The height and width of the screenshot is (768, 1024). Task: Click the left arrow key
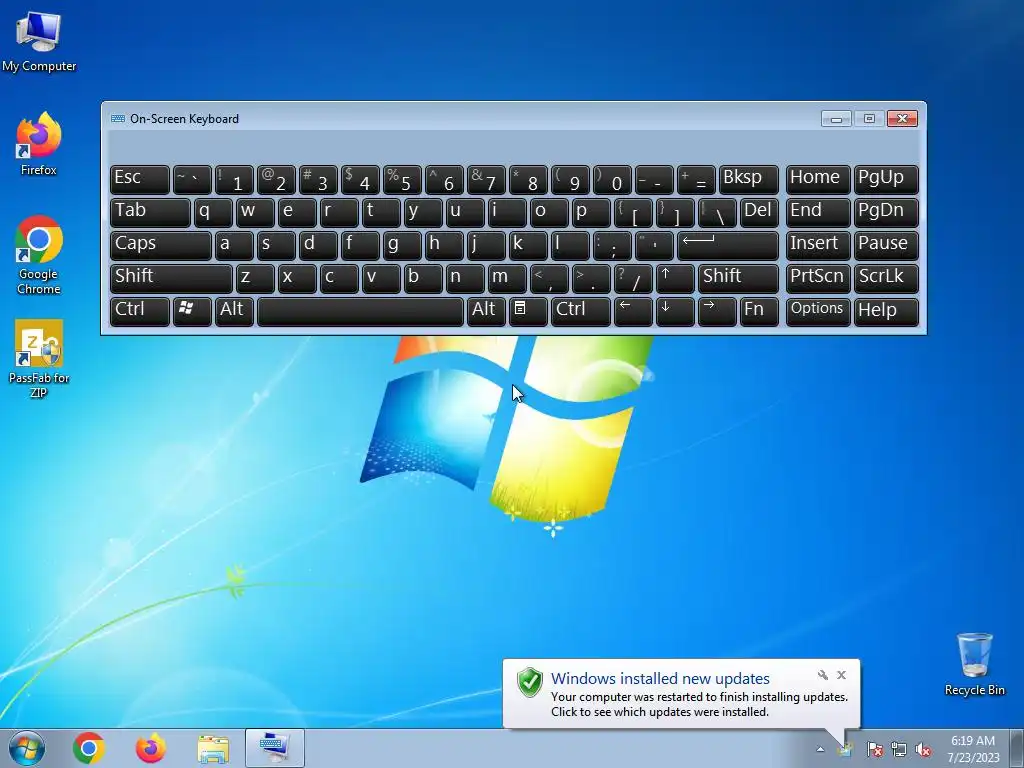point(633,311)
